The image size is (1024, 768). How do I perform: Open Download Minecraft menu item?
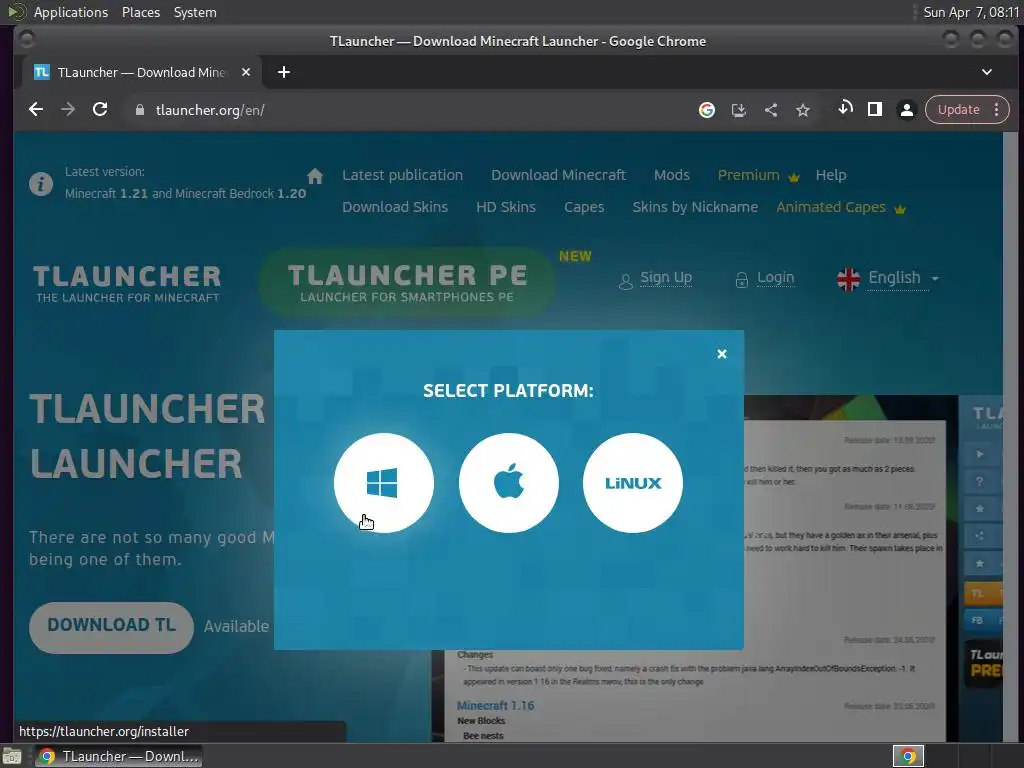point(558,175)
